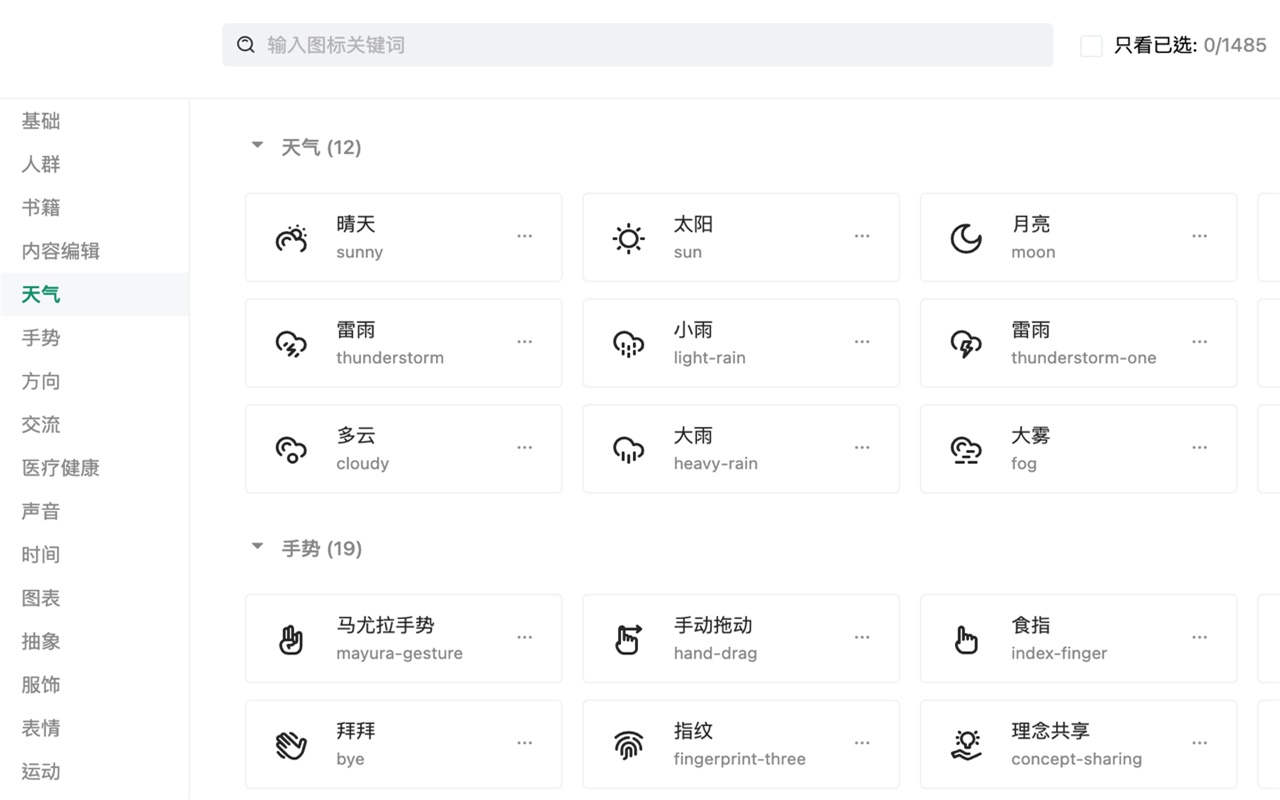Click the 0/1485 selected counter
Viewport: 1280px width, 800px height.
(1235, 45)
